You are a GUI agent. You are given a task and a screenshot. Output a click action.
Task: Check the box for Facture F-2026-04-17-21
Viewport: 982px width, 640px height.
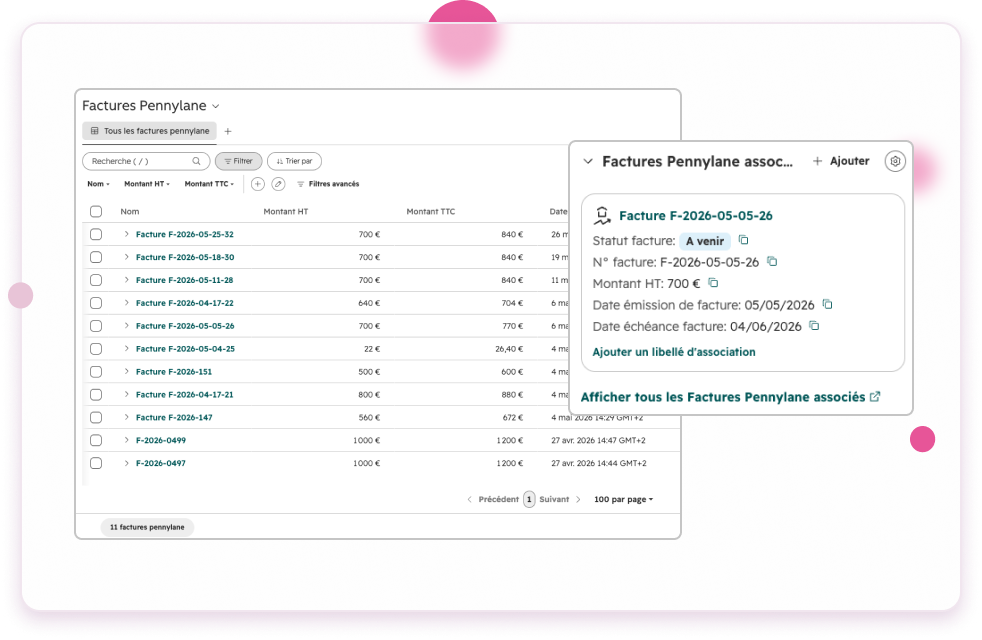coord(96,395)
